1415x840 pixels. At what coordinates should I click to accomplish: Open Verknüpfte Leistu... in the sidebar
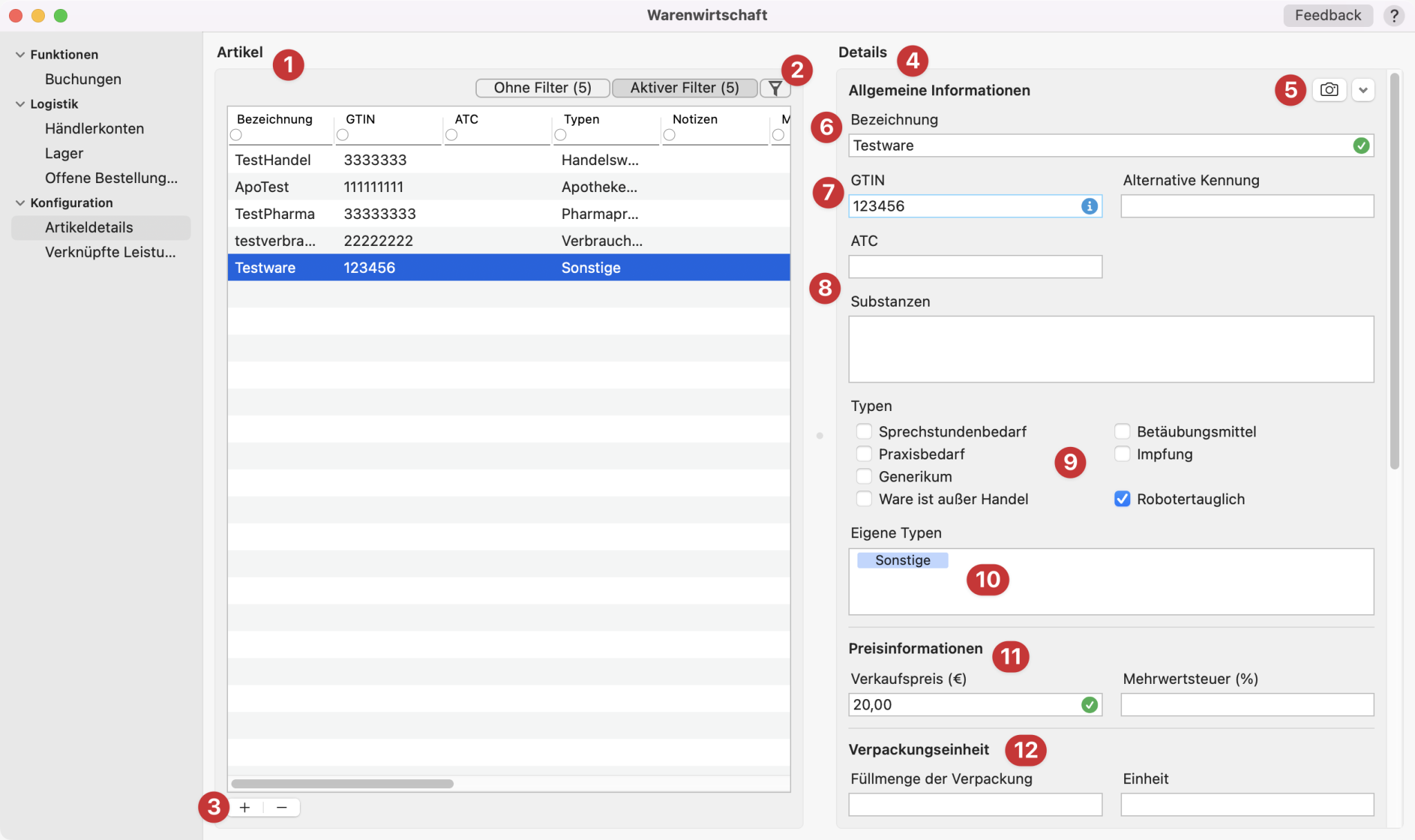111,252
